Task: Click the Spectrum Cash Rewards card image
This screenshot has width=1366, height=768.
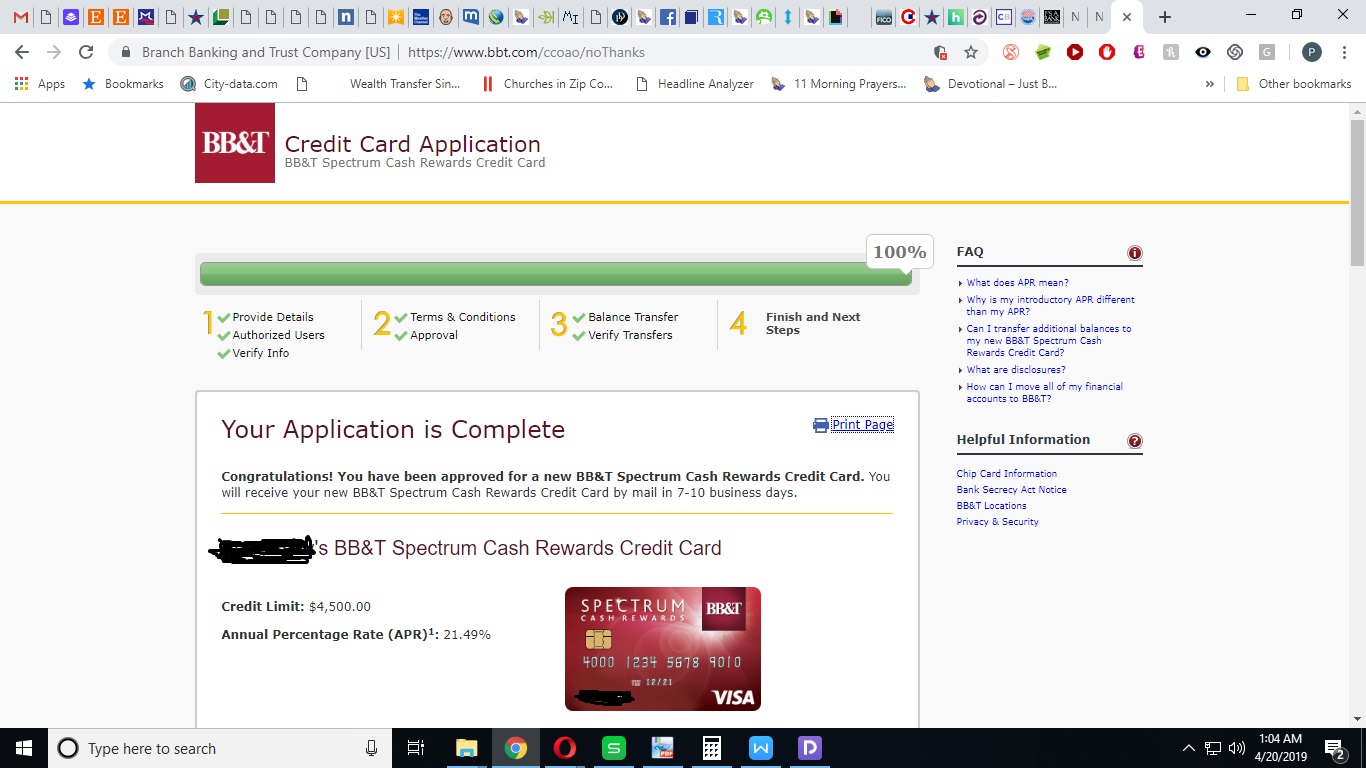Action: 663,649
